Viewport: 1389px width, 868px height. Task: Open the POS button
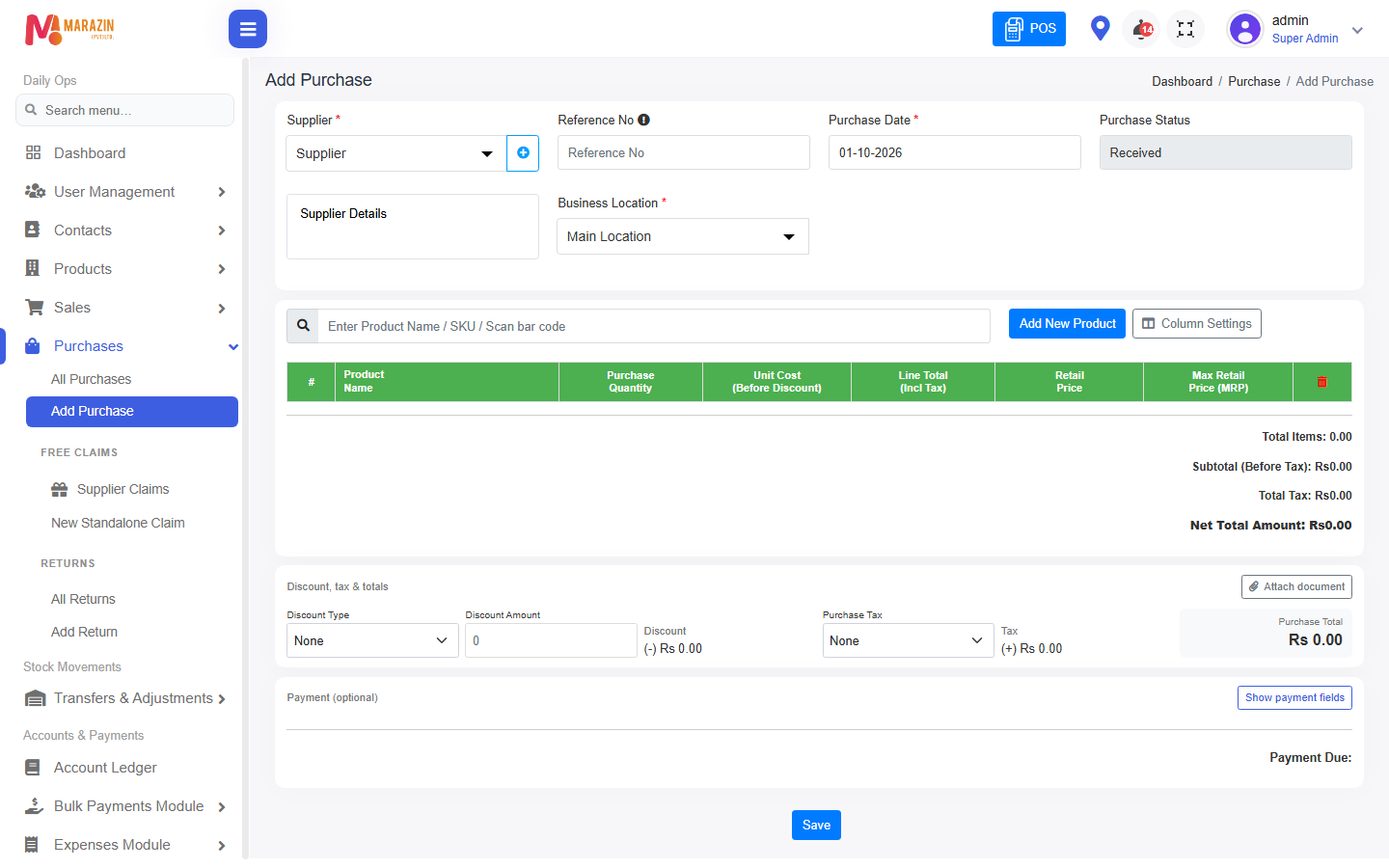pos(1029,29)
